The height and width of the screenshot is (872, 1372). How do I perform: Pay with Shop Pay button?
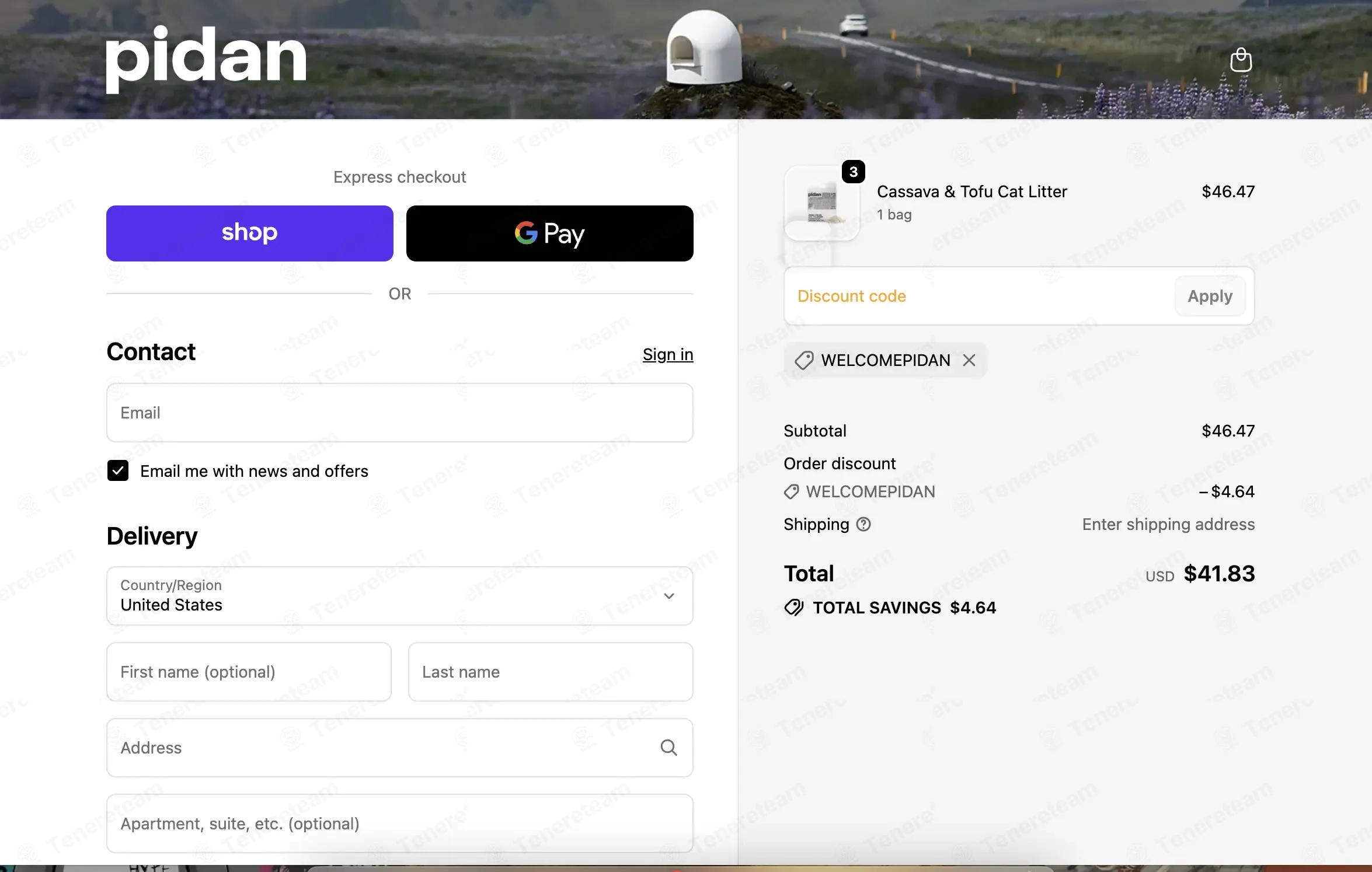(250, 233)
